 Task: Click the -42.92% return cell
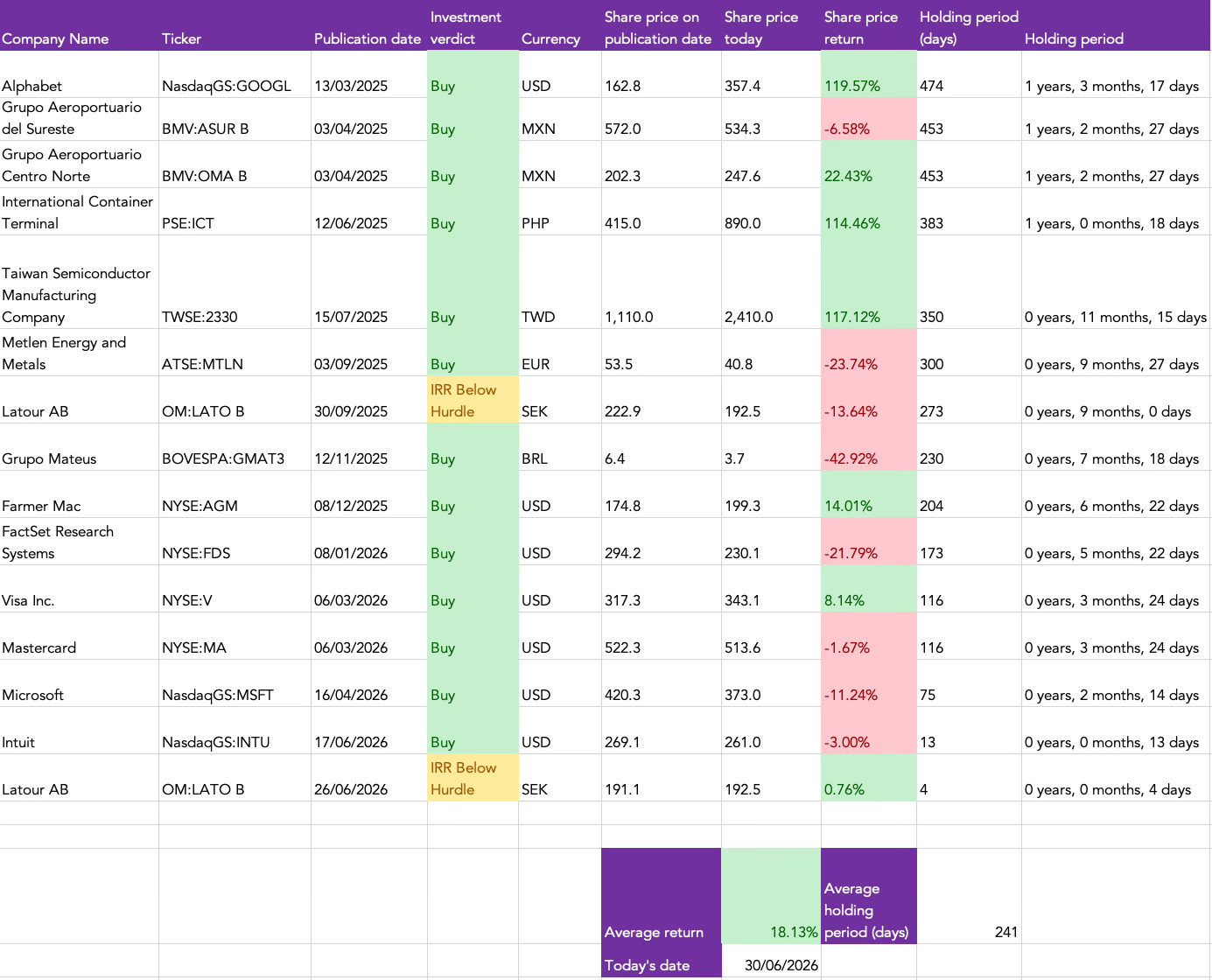click(869, 447)
